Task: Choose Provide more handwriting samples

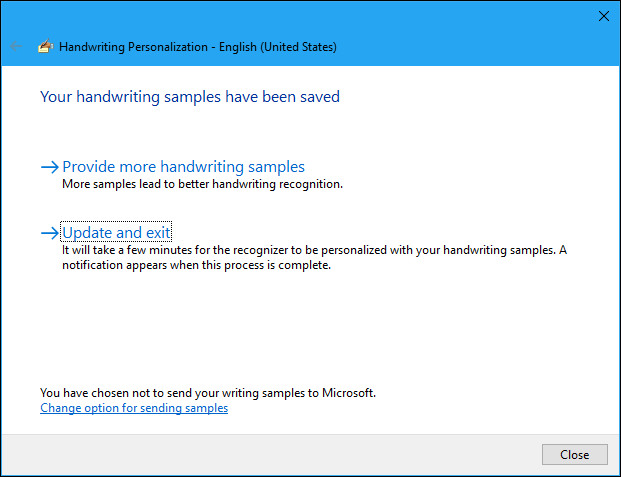Action: click(x=183, y=167)
